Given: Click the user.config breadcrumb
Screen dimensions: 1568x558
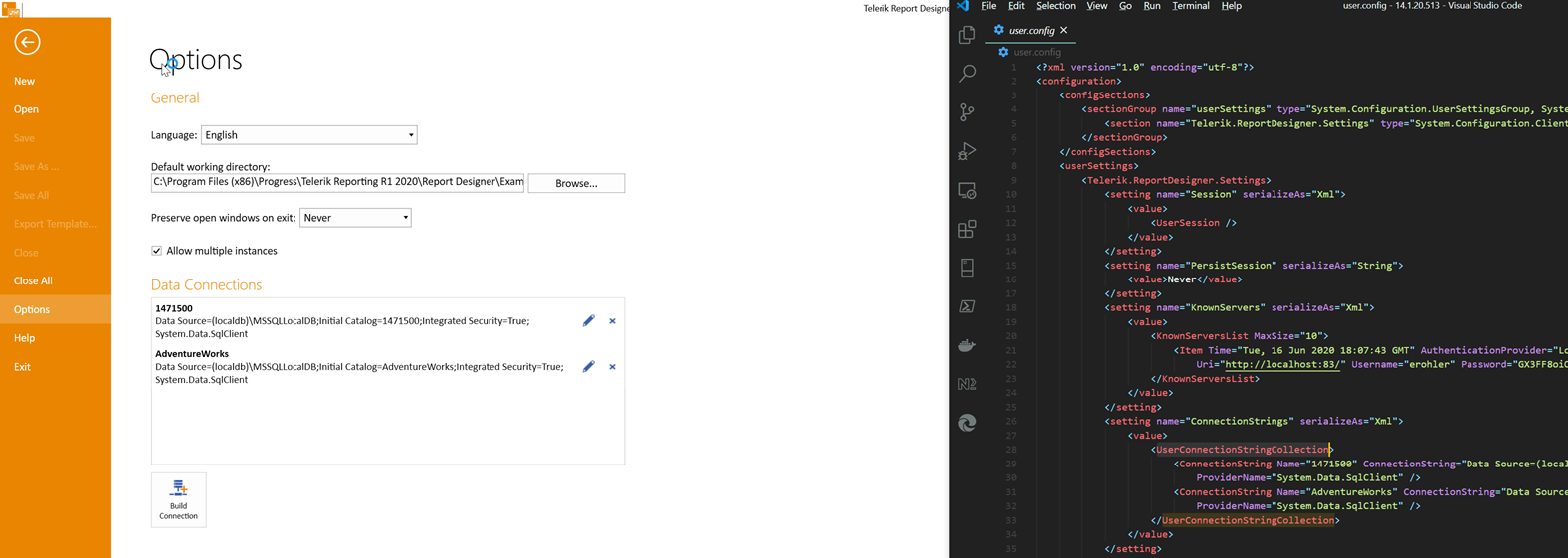Looking at the screenshot, I should 1037,52.
